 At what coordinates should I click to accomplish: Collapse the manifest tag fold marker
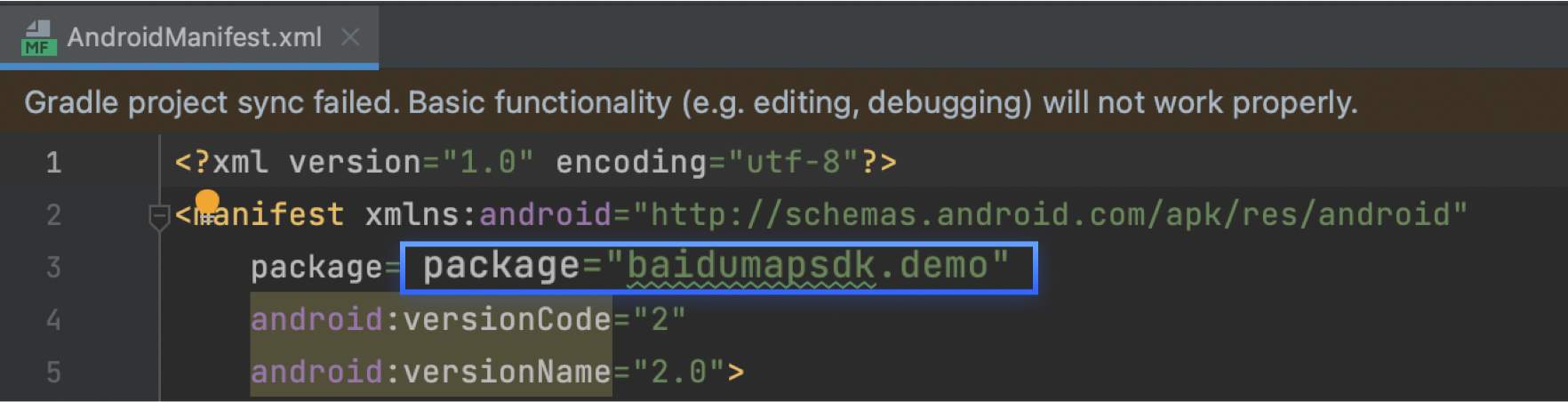click(x=159, y=215)
